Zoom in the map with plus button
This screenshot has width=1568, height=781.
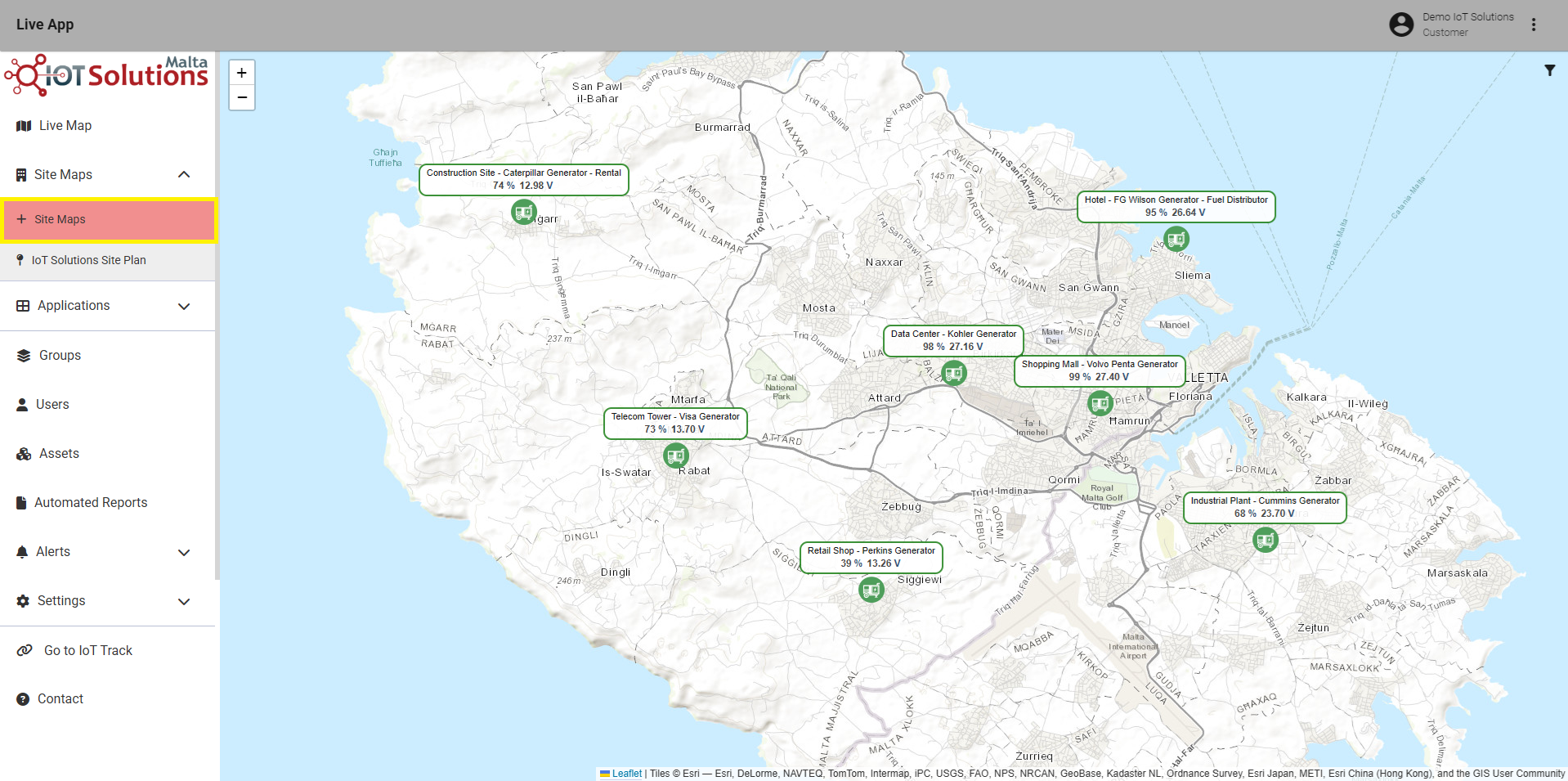click(x=242, y=73)
